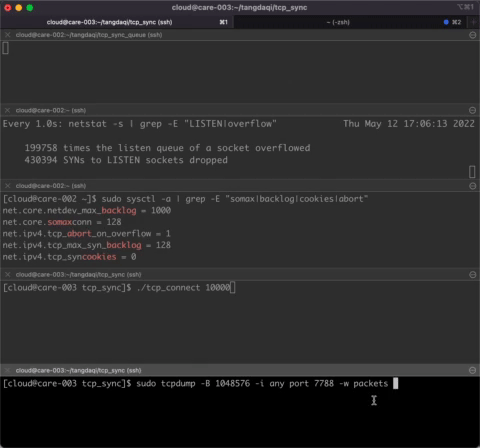The image size is (480, 448).
Task: Click the tcp_sync_queue pane title bar
Action: (240, 35)
